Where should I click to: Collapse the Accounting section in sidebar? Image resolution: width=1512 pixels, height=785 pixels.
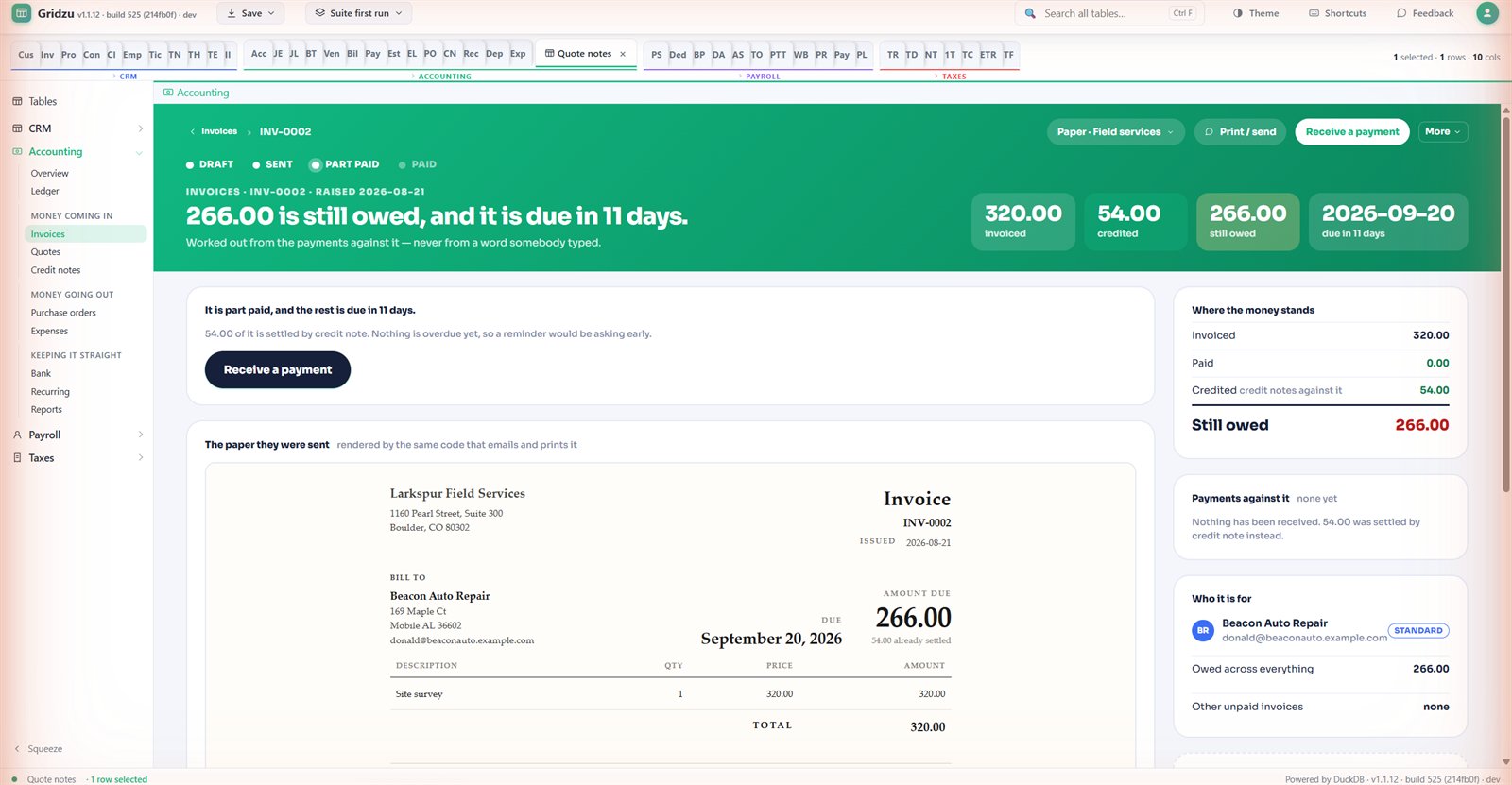tap(140, 153)
